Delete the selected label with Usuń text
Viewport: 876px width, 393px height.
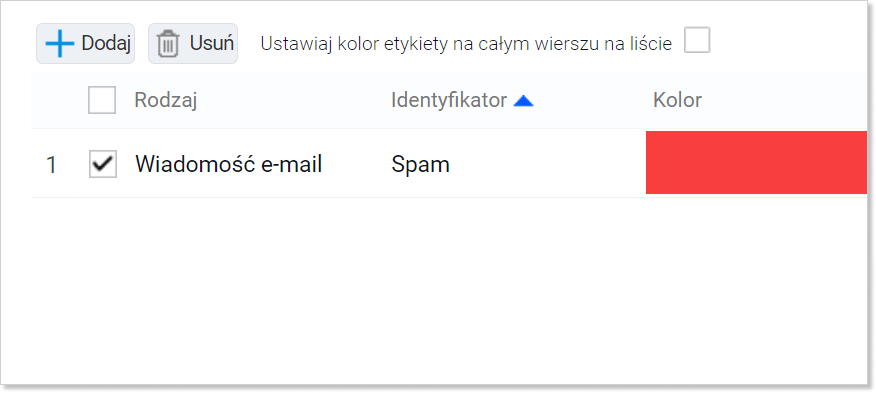click(212, 43)
